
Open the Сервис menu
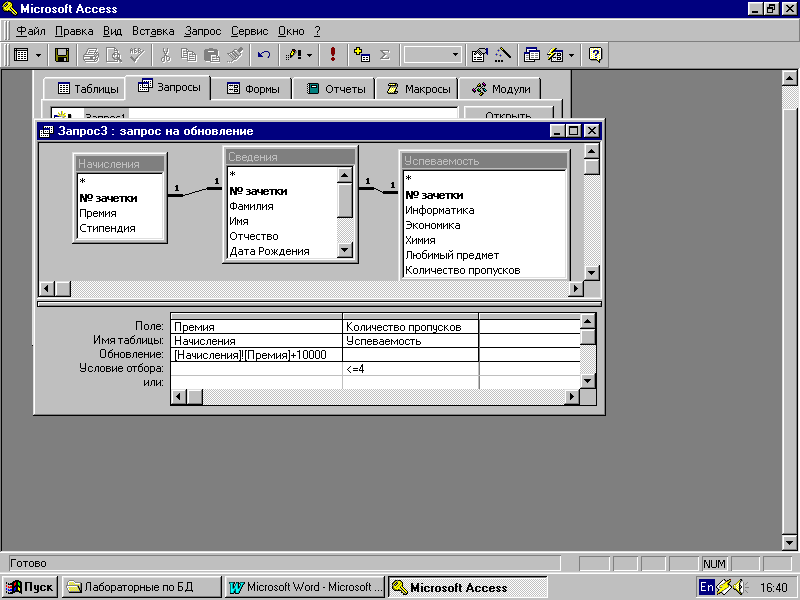coord(249,31)
